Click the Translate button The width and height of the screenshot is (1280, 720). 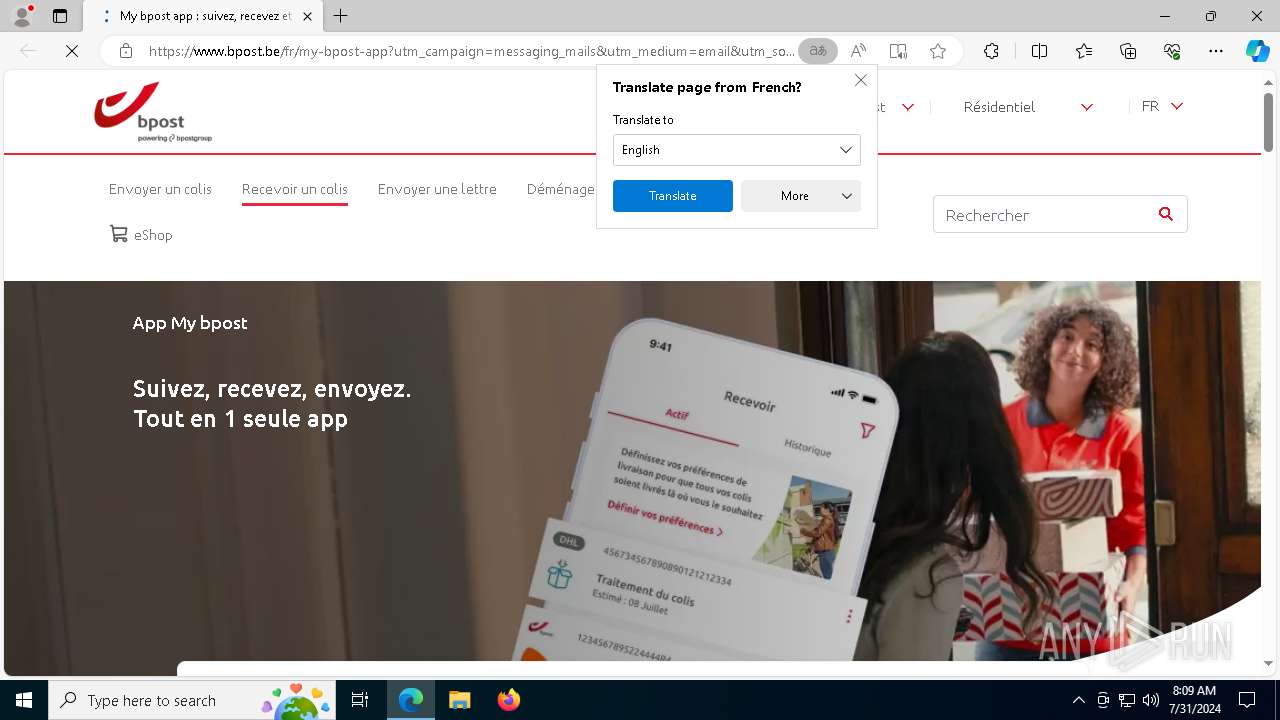pyautogui.click(x=673, y=196)
